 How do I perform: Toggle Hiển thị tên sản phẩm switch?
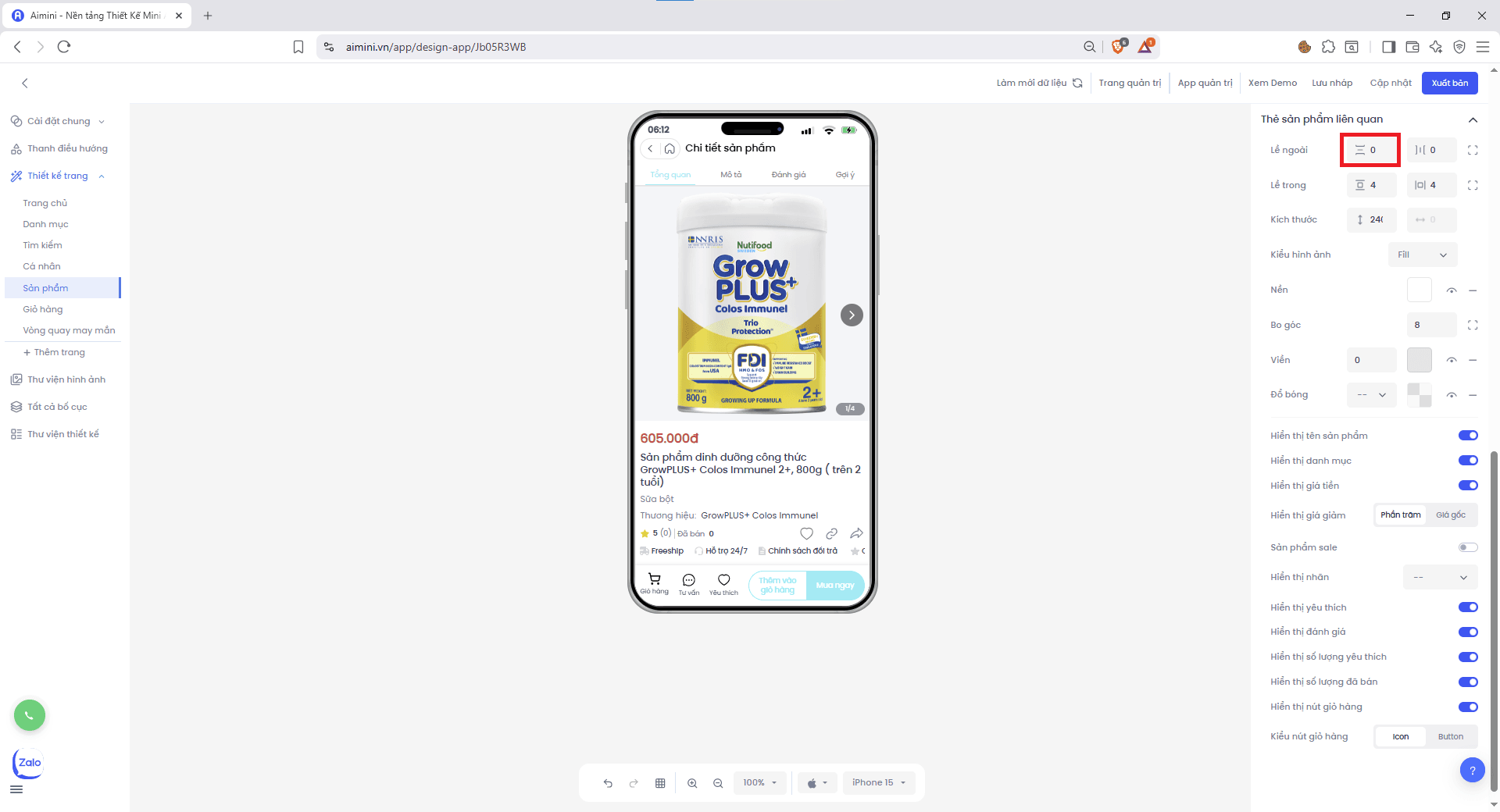[1467, 436]
